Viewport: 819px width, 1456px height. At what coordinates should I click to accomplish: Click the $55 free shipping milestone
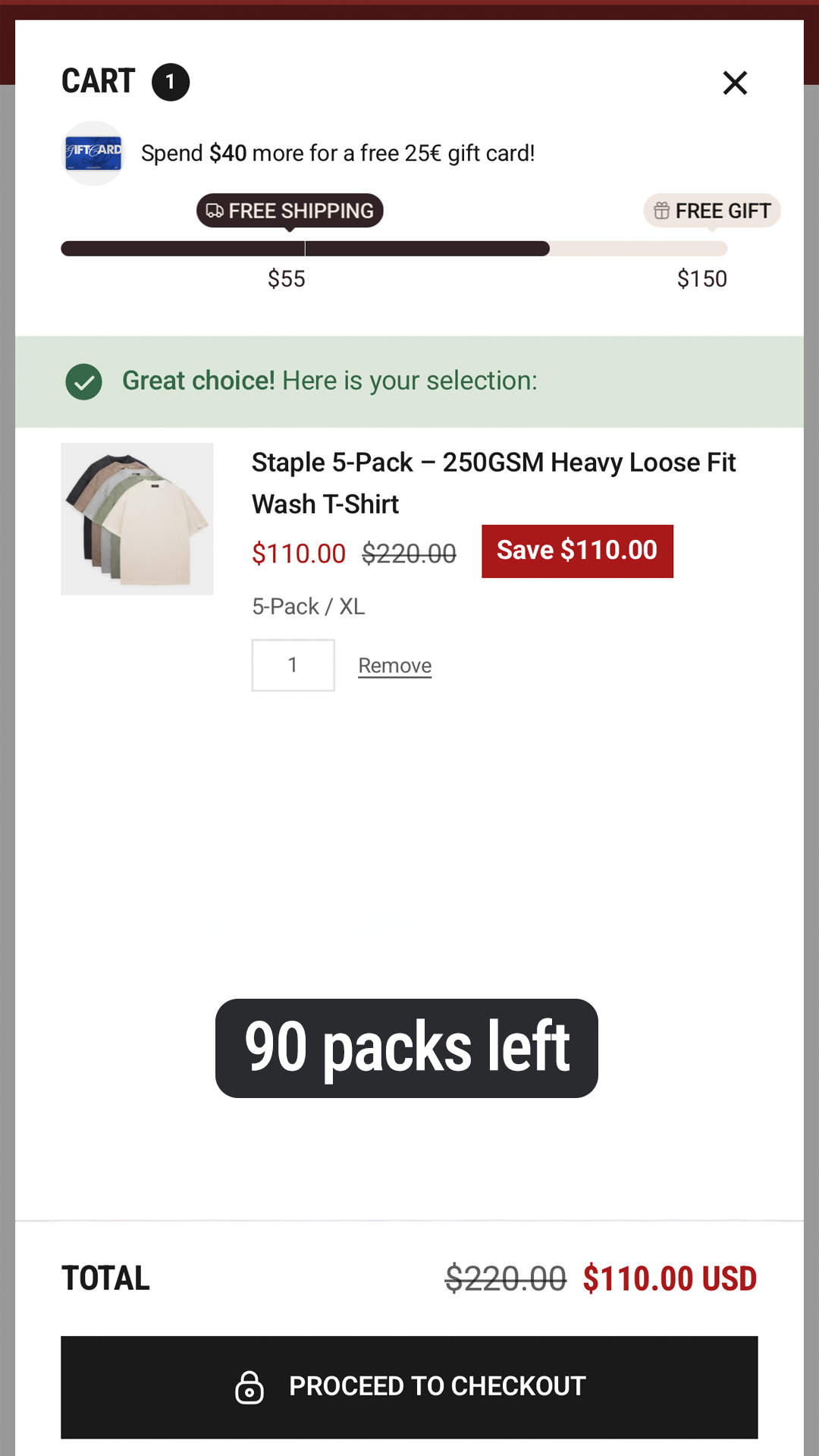[287, 279]
